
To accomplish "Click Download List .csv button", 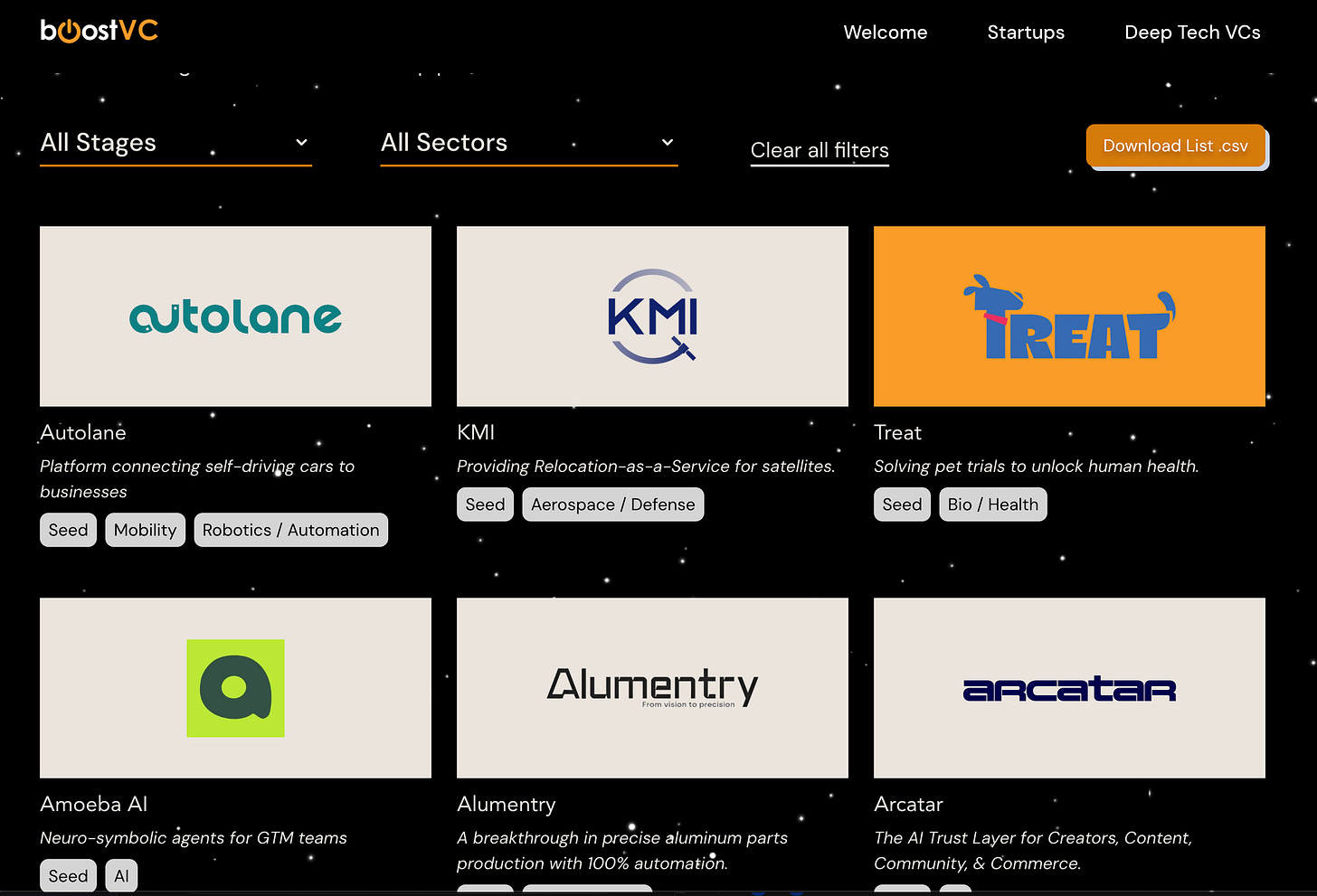I will point(1176,146).
